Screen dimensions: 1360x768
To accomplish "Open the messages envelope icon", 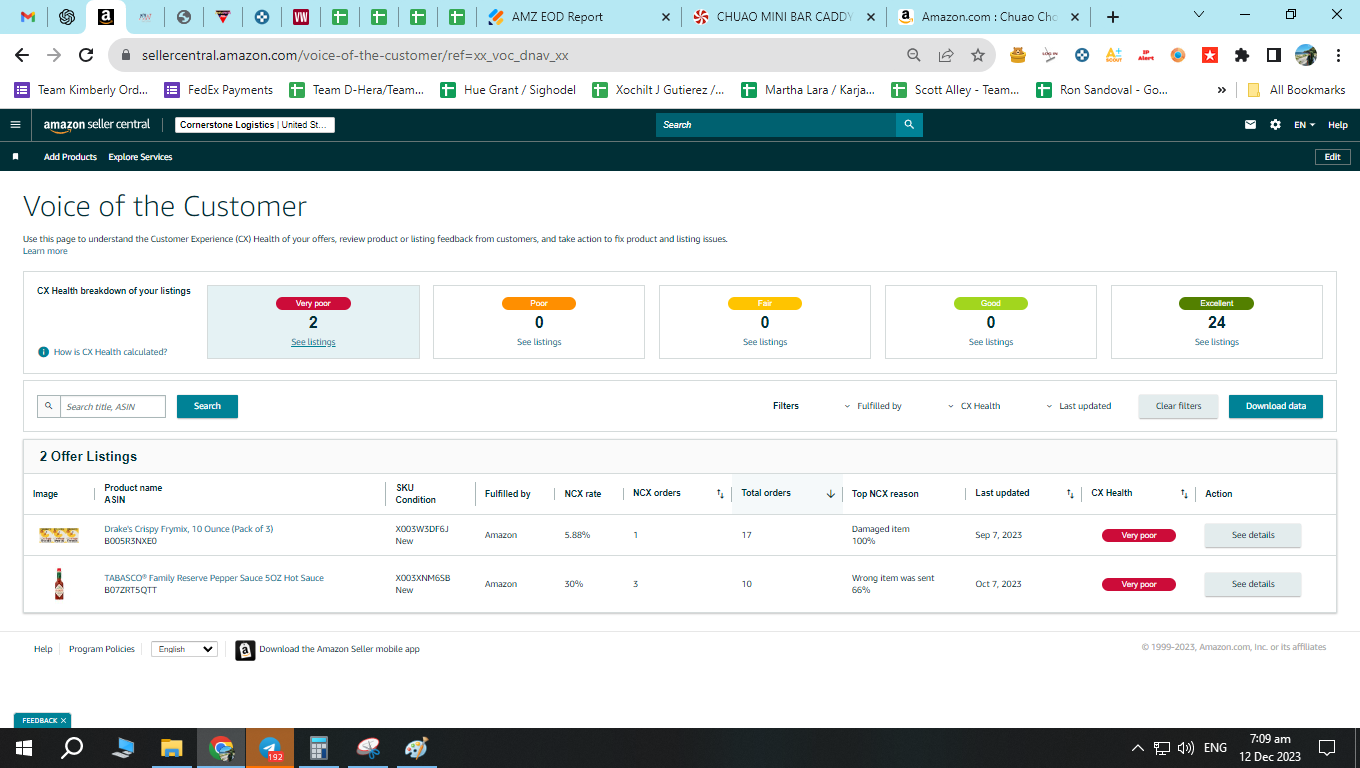I will 1250,125.
